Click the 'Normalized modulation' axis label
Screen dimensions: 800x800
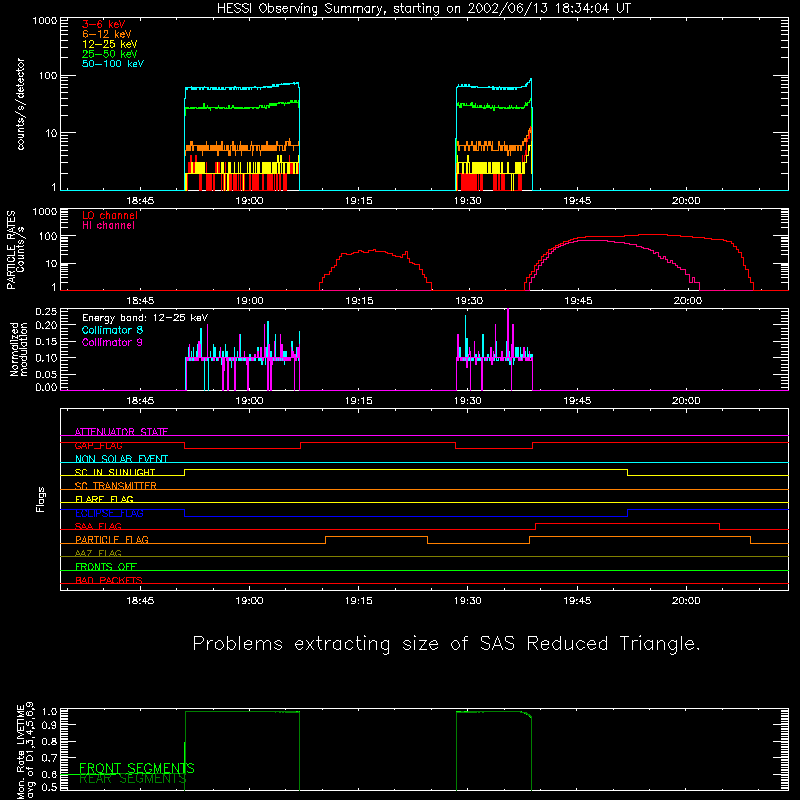18,349
